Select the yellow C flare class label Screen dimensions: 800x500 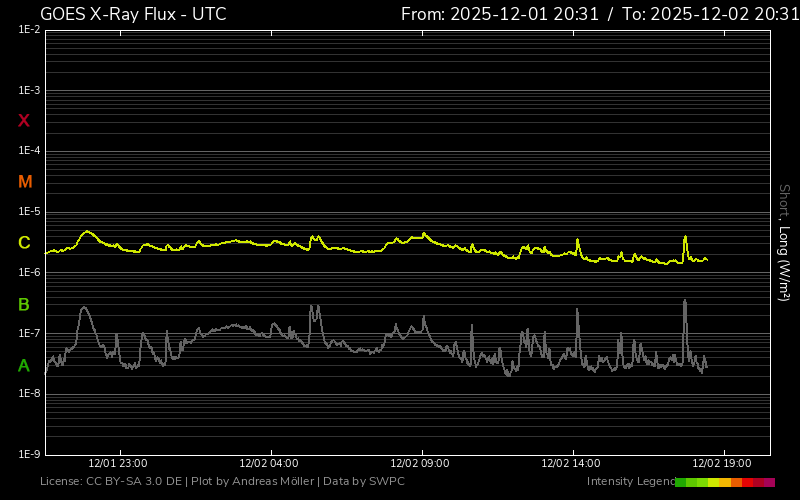24,243
